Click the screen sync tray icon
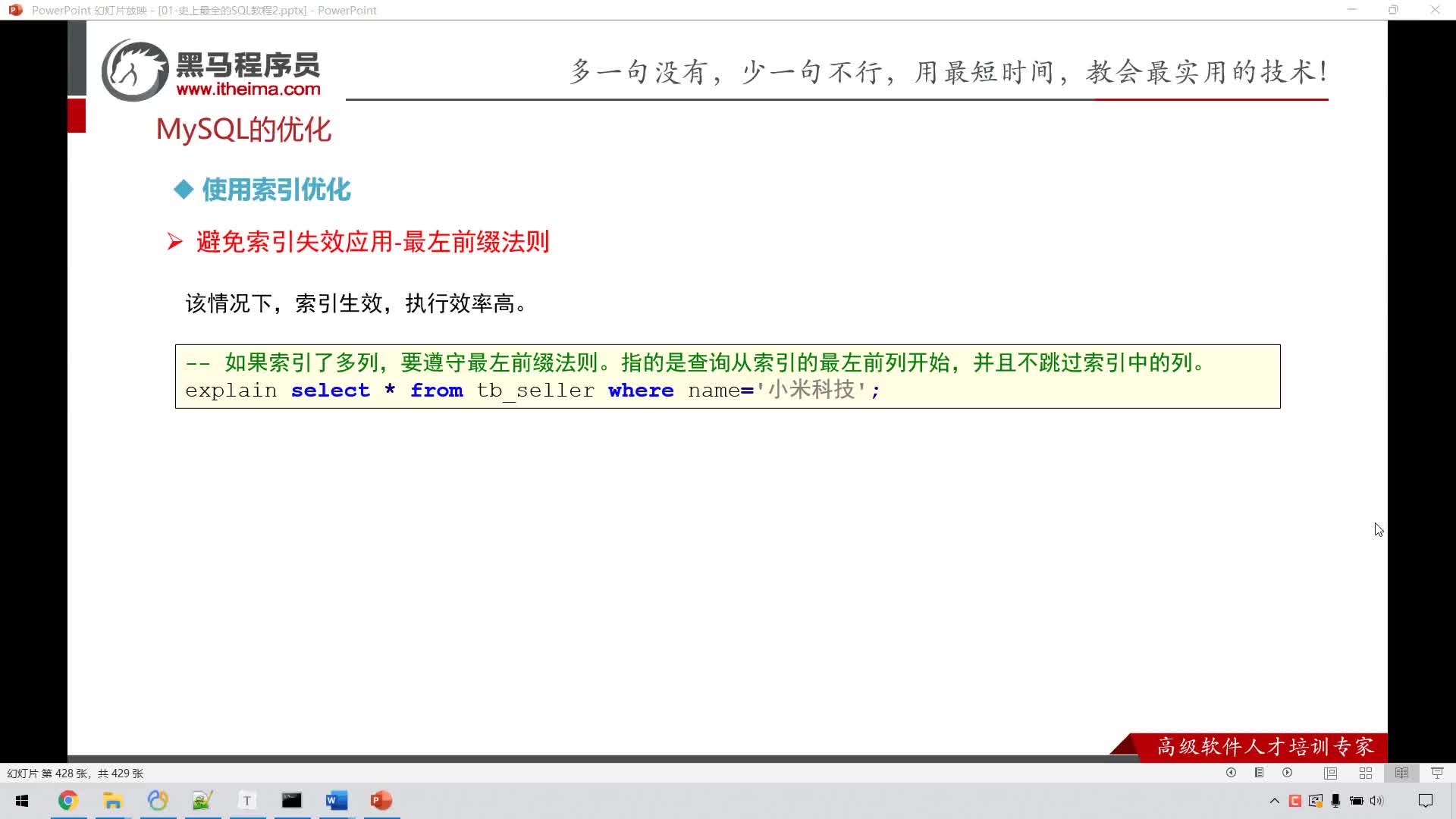The image size is (1456, 819). [1316, 801]
